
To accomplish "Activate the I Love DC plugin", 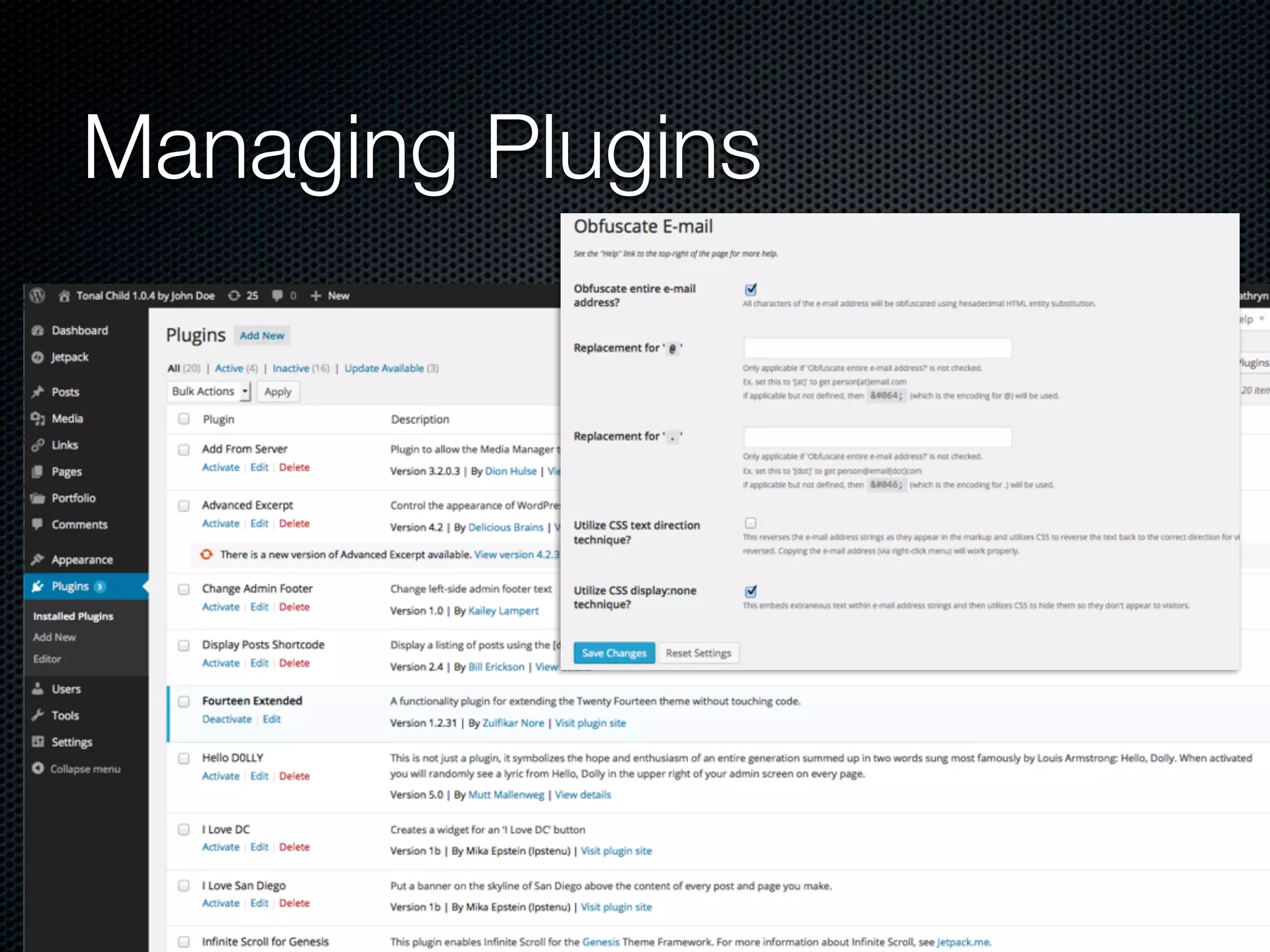I will coord(221,847).
